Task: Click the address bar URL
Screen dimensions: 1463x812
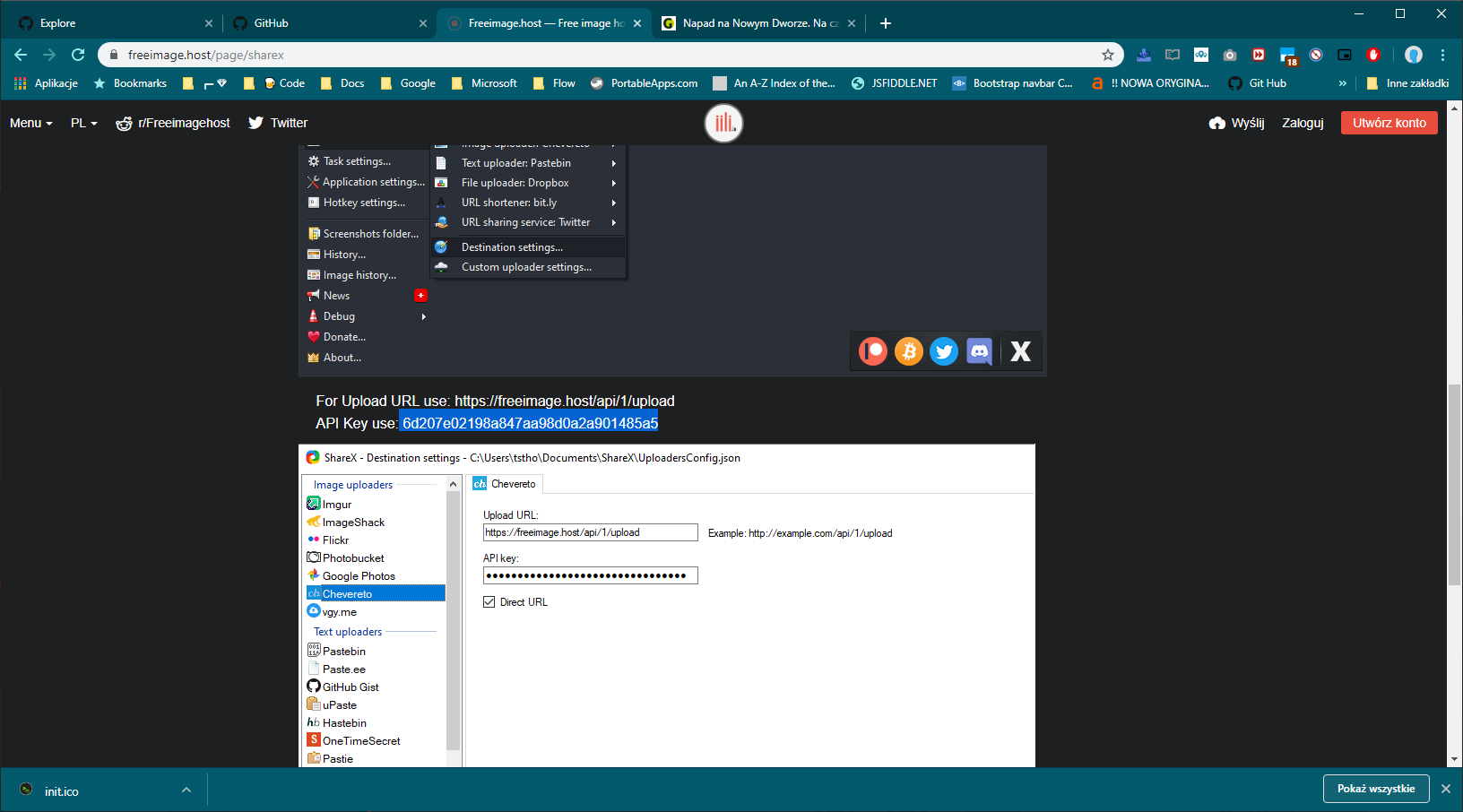Action: [x=206, y=55]
